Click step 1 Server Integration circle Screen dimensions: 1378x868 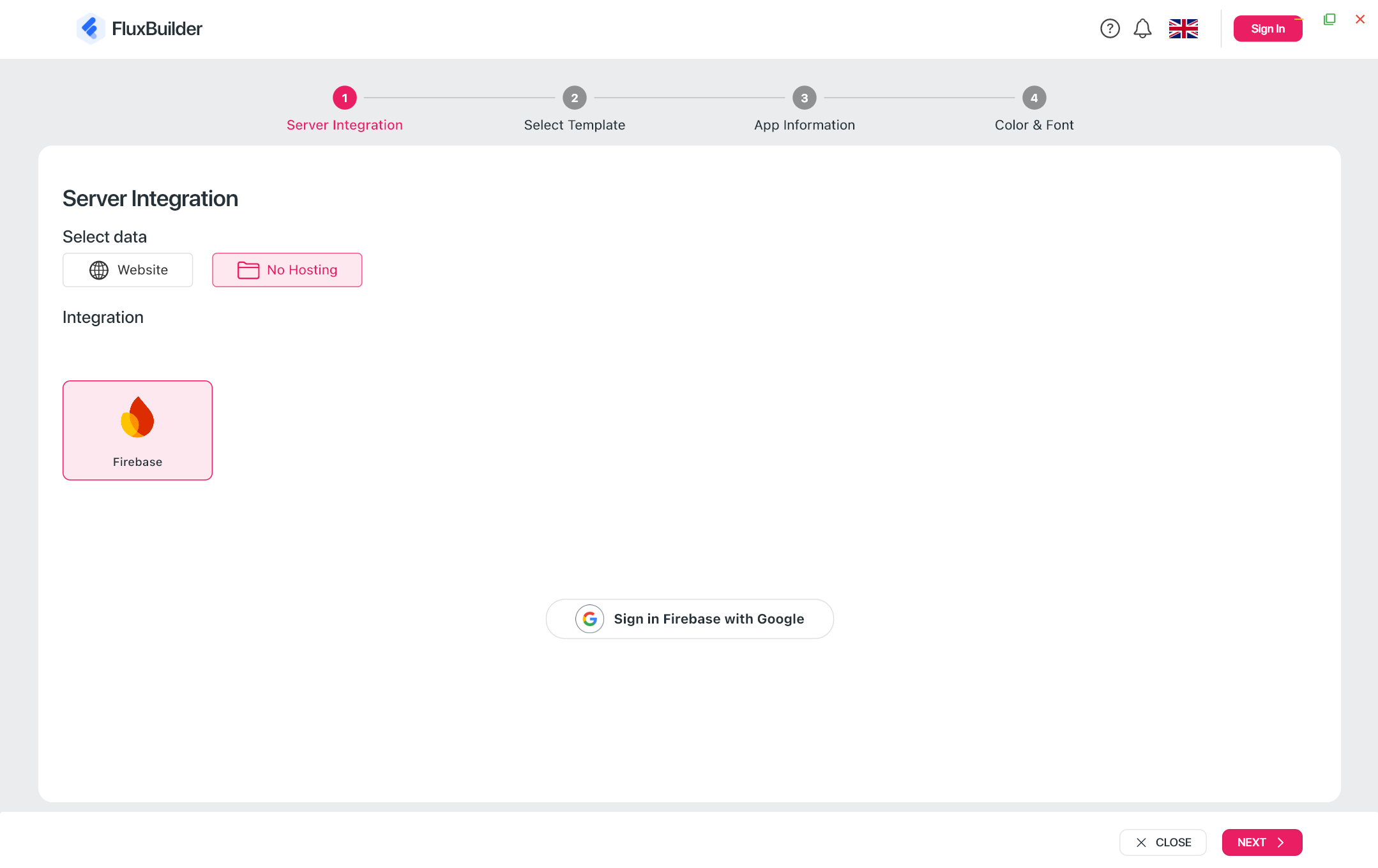(x=345, y=98)
